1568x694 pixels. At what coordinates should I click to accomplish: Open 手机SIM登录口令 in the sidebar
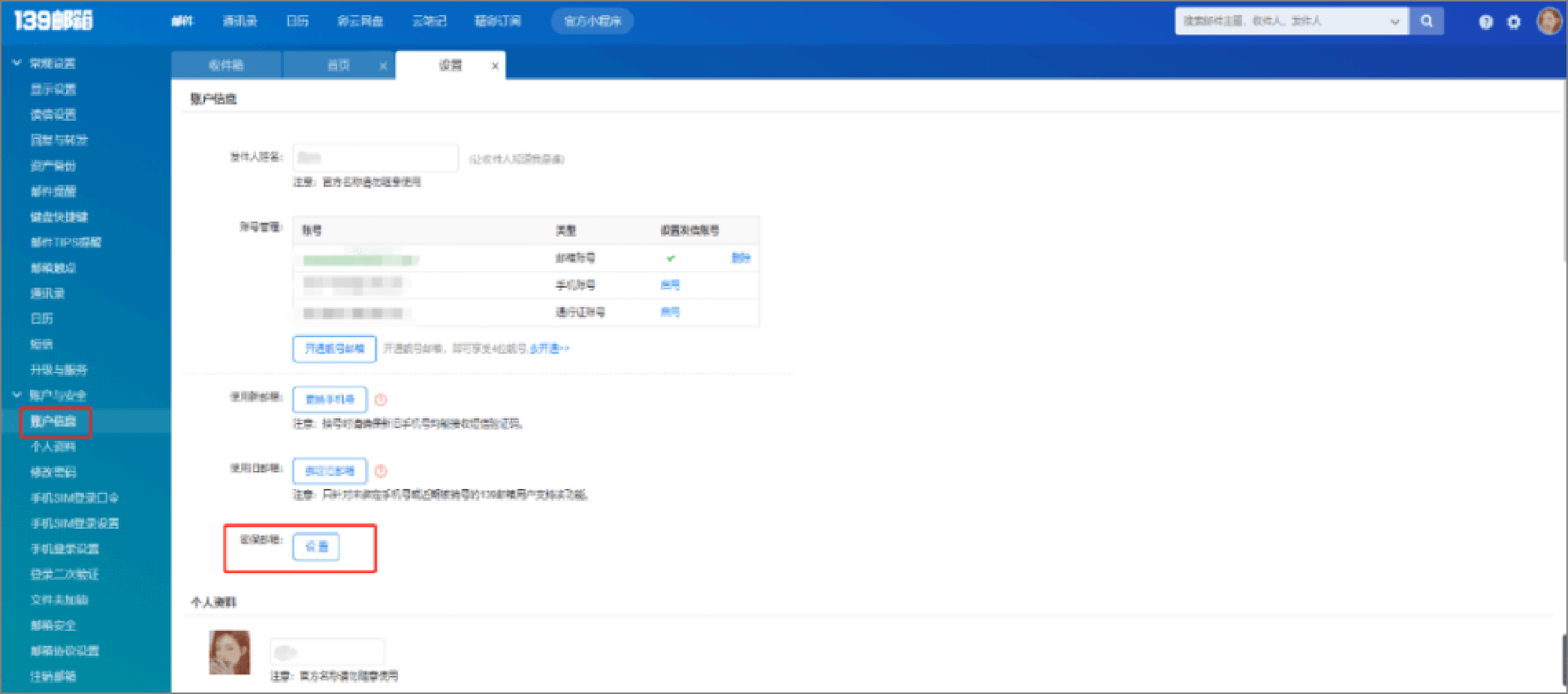pyautogui.click(x=74, y=498)
